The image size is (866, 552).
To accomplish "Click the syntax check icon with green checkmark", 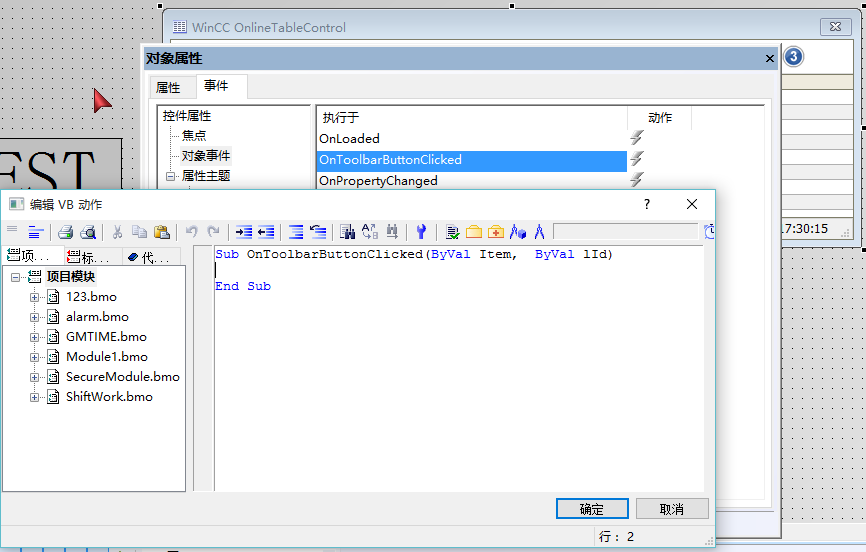I will (x=452, y=232).
